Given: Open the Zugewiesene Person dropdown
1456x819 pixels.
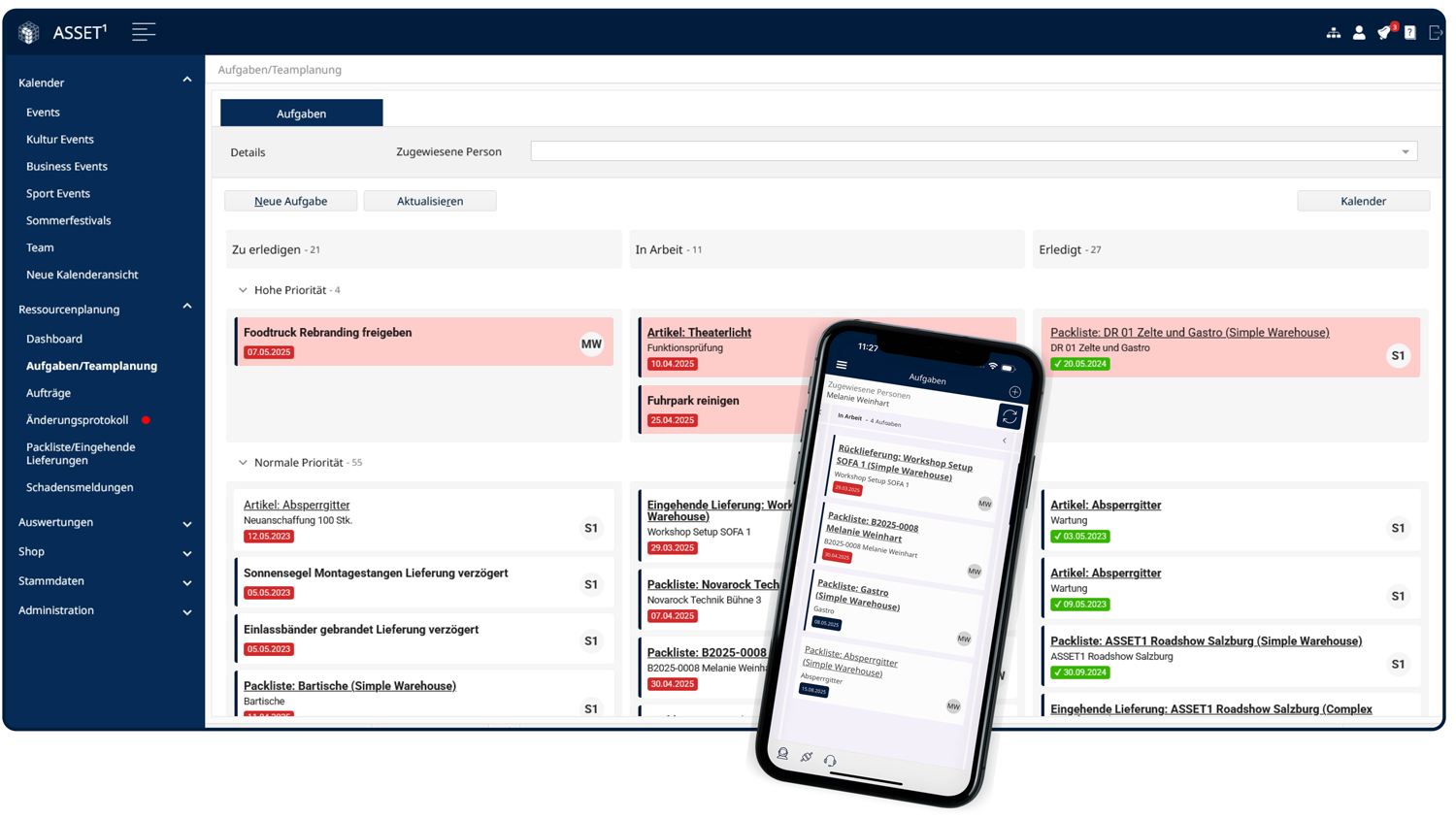Looking at the screenshot, I should coord(974,151).
